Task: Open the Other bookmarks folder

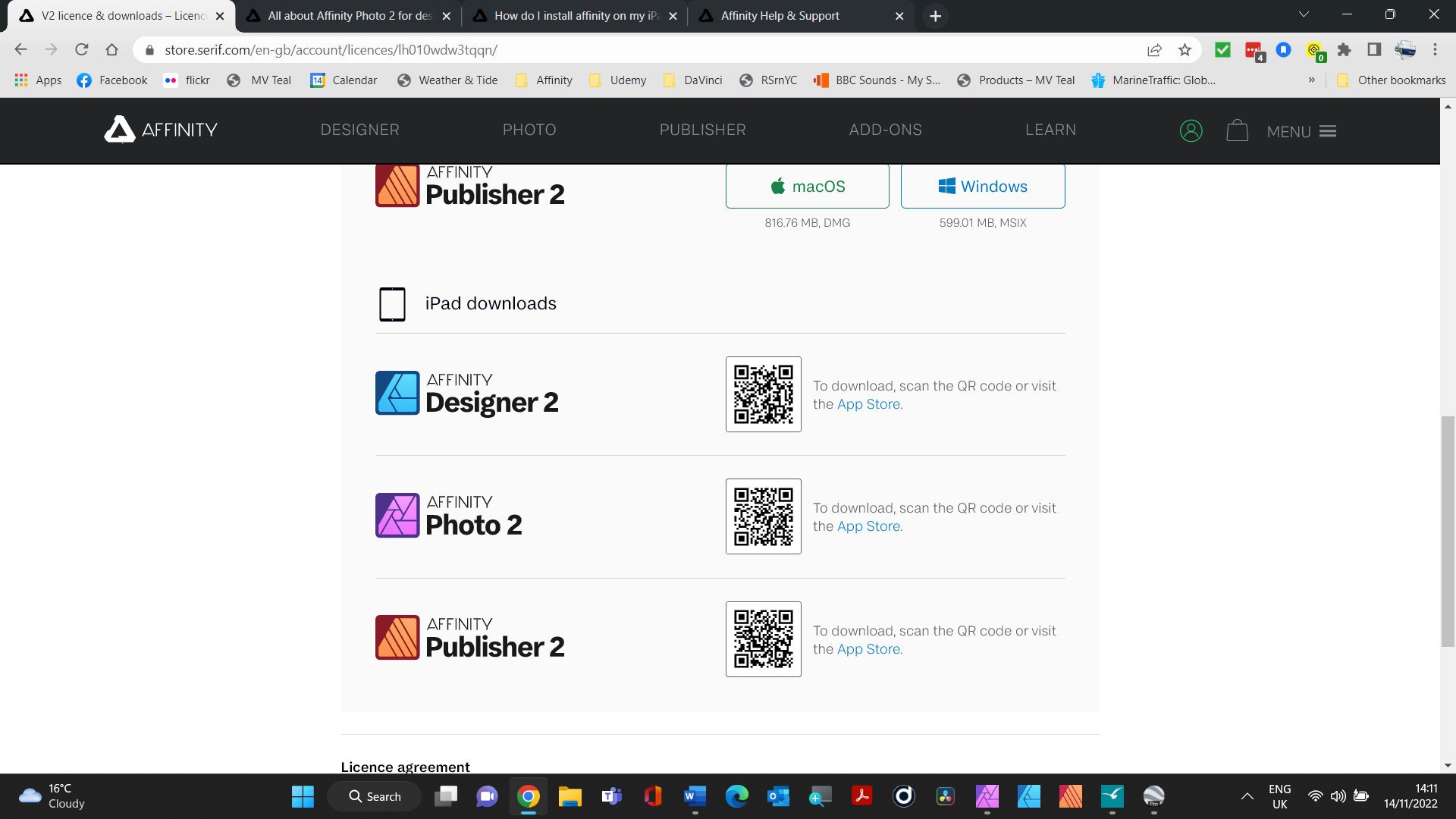Action: 1391,80
